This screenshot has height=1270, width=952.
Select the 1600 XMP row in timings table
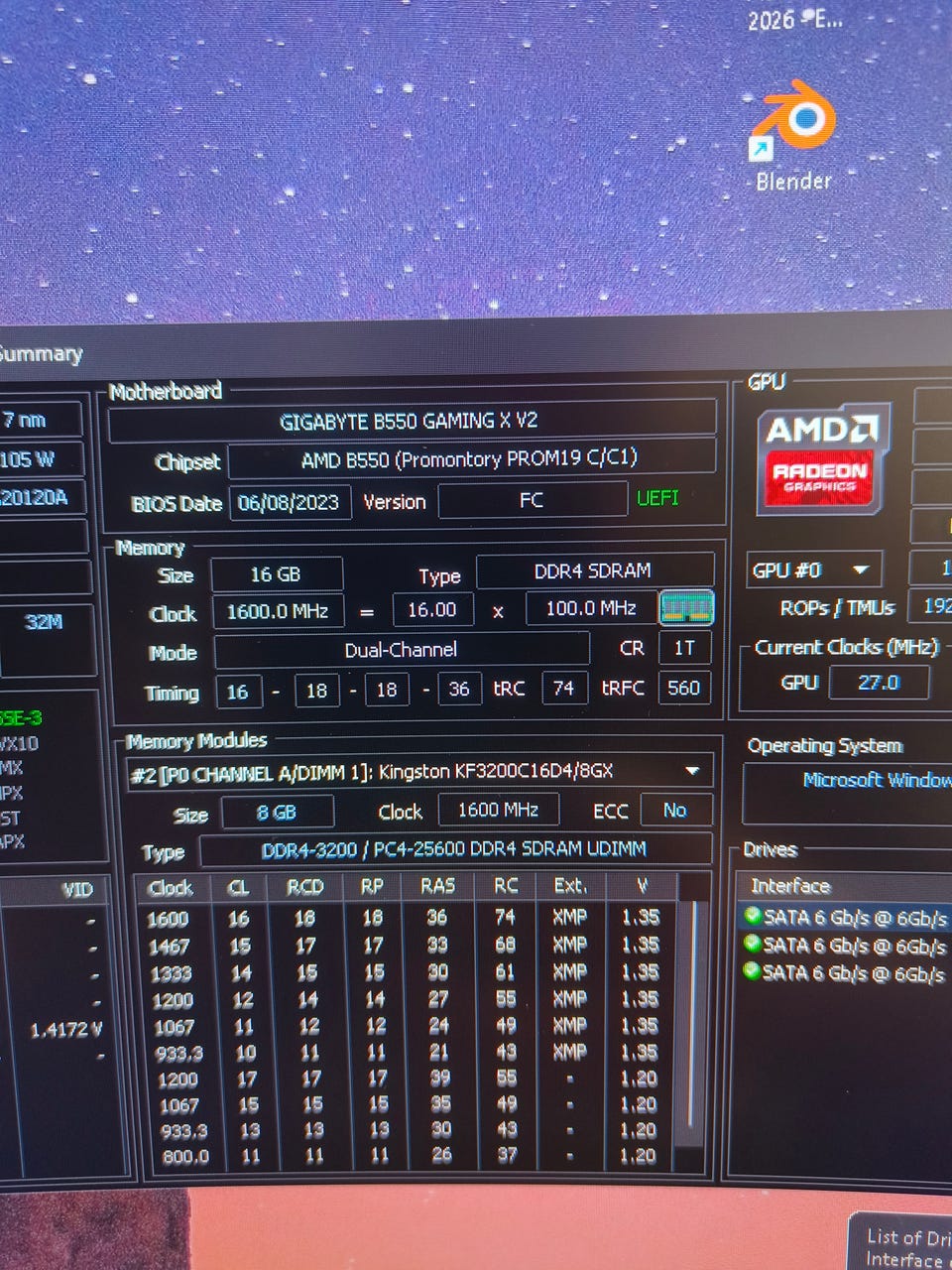[409, 918]
